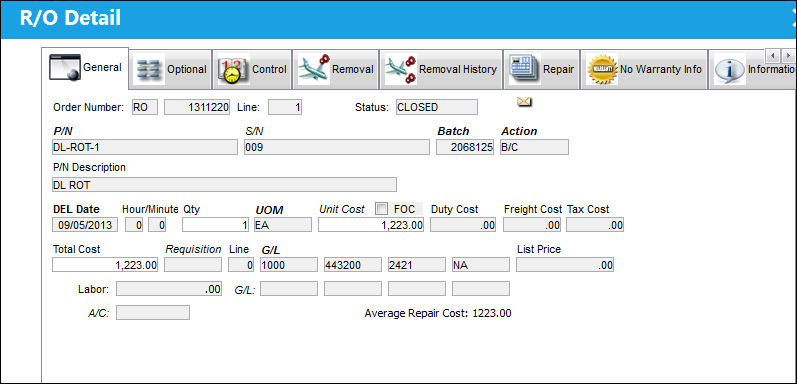Click the DEL Date field 09/05/2013
This screenshot has width=797, height=384.
coord(85,225)
